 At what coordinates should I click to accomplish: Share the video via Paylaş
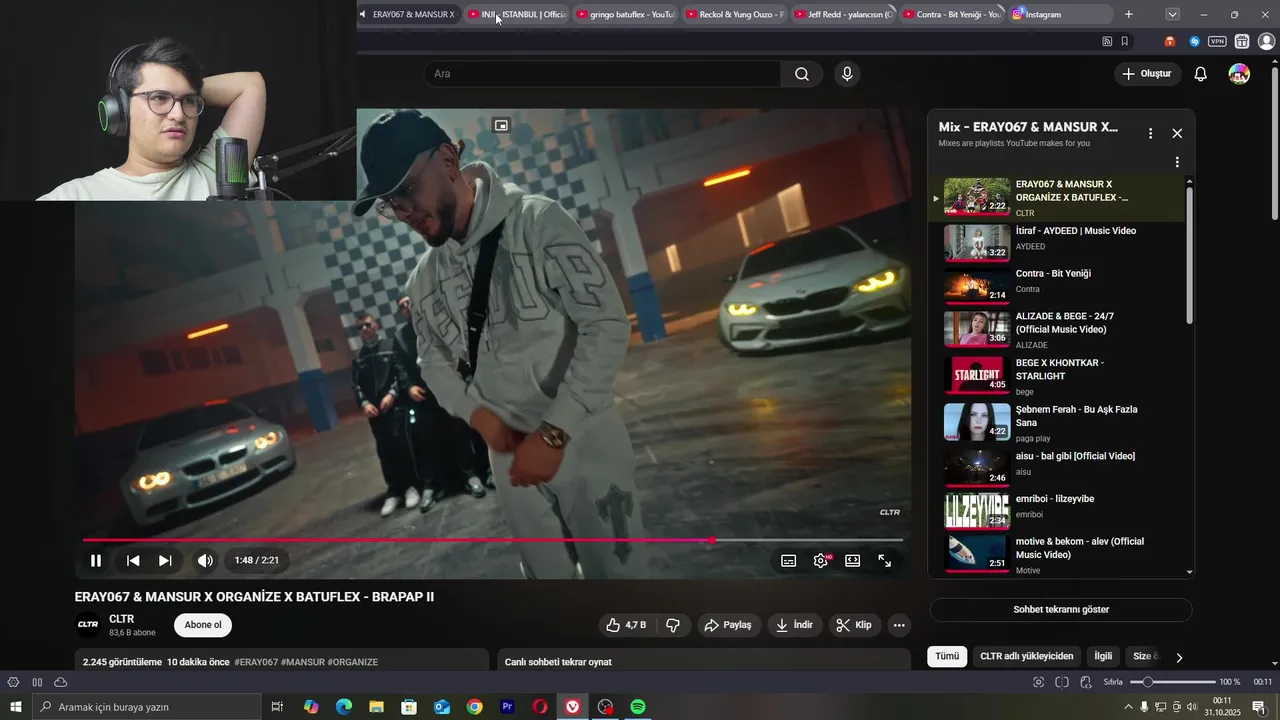coord(728,625)
